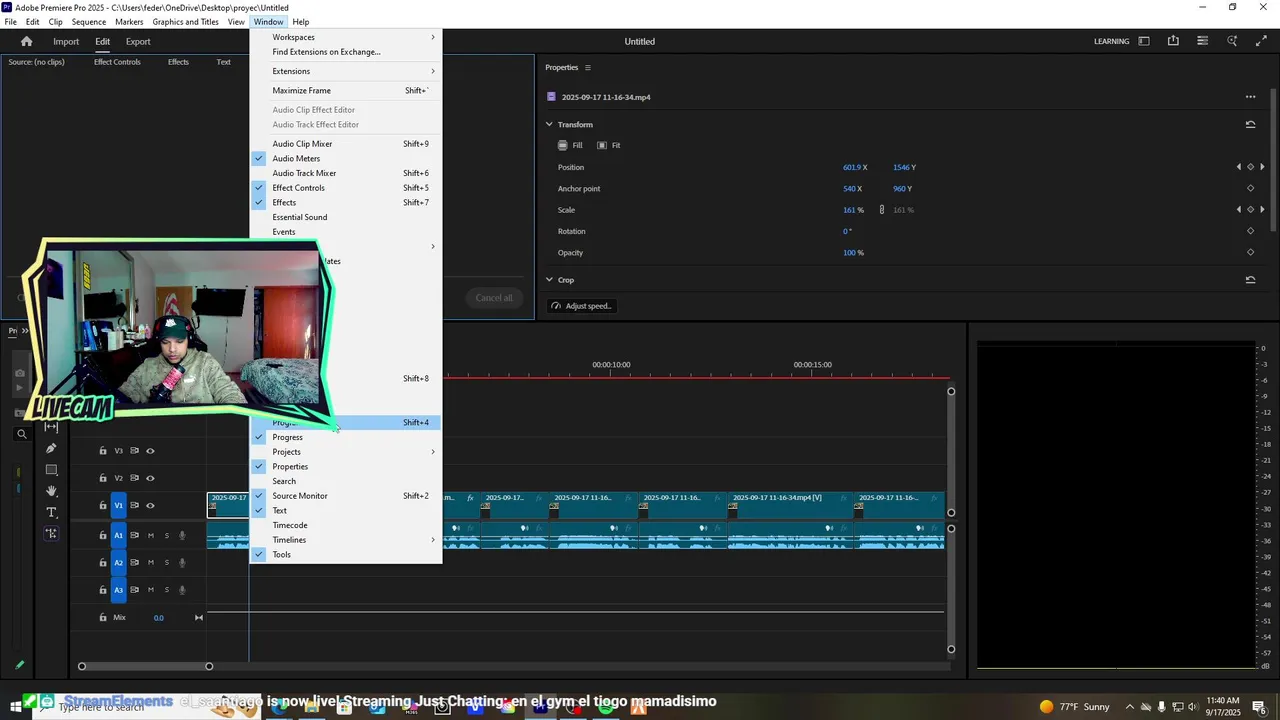1280x720 pixels.
Task: Click the LEARNING workspace label
Action: coord(1111,42)
